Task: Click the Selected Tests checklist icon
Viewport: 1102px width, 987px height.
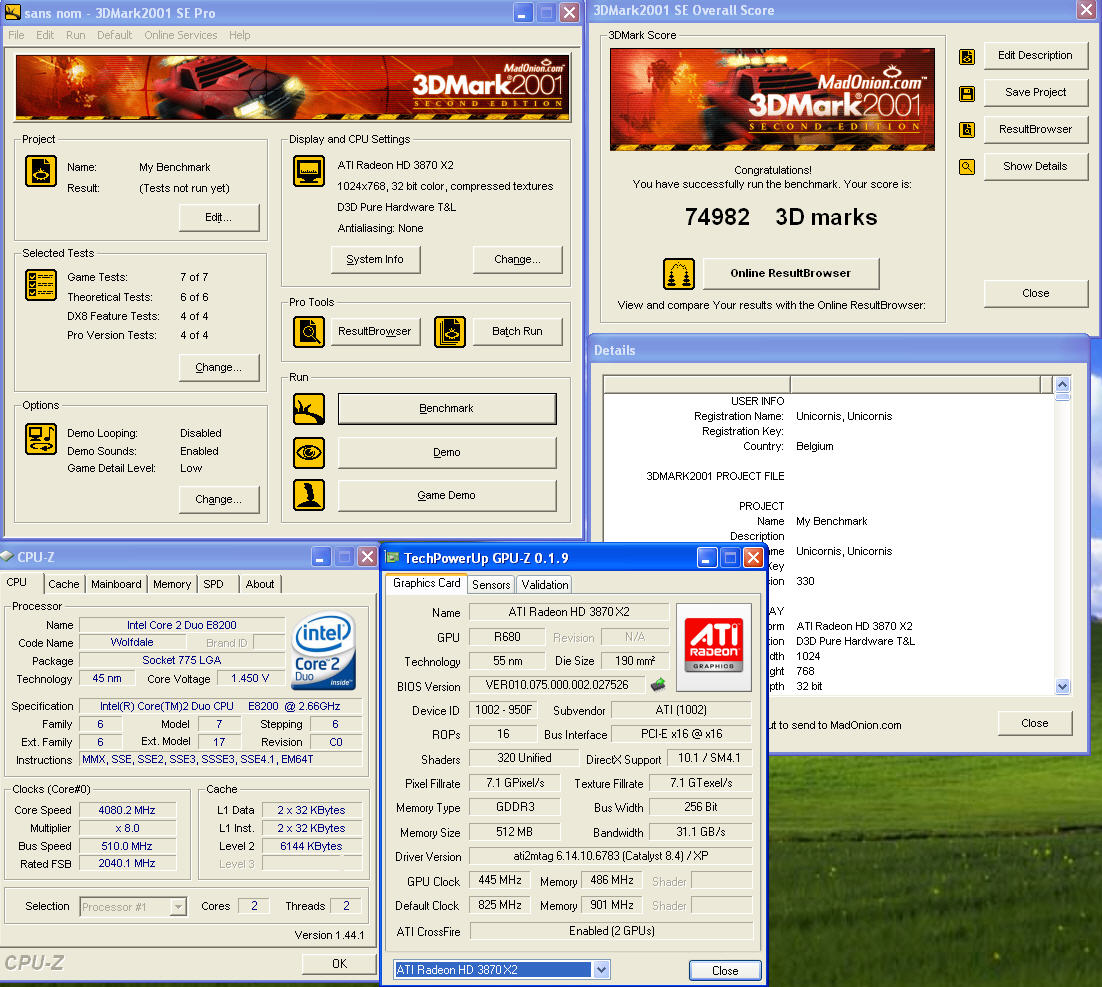Action: [41, 285]
